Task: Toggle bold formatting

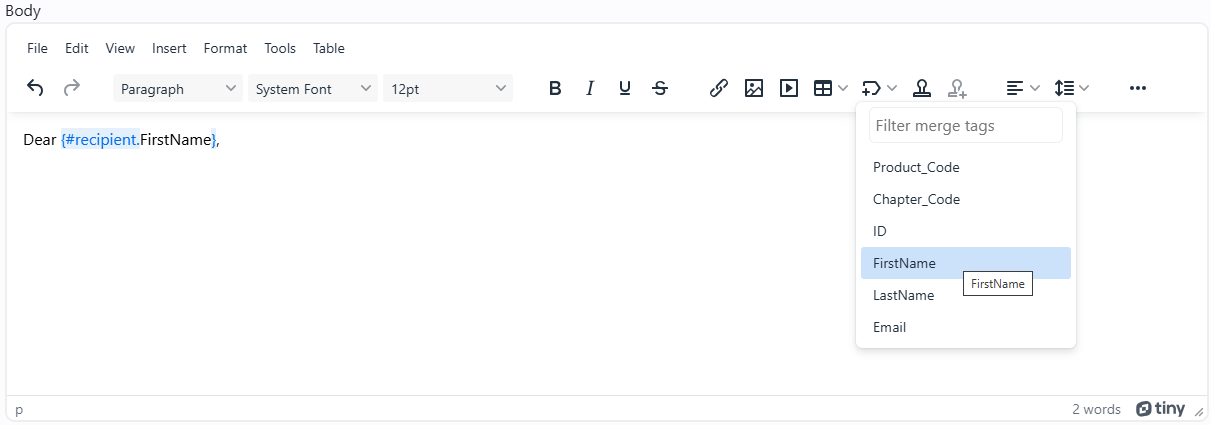Action: click(x=555, y=88)
